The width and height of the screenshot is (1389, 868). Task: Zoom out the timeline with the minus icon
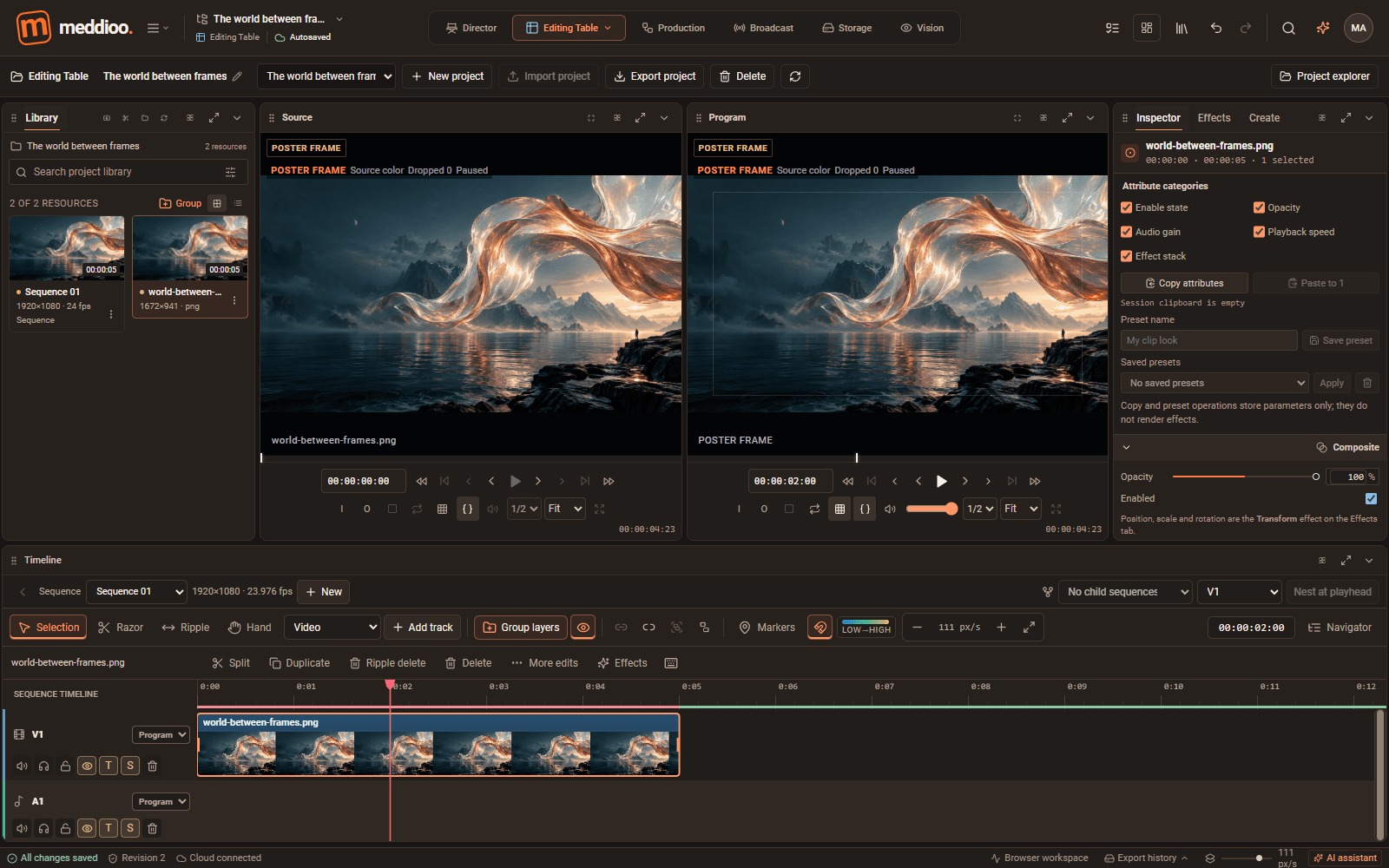917,627
